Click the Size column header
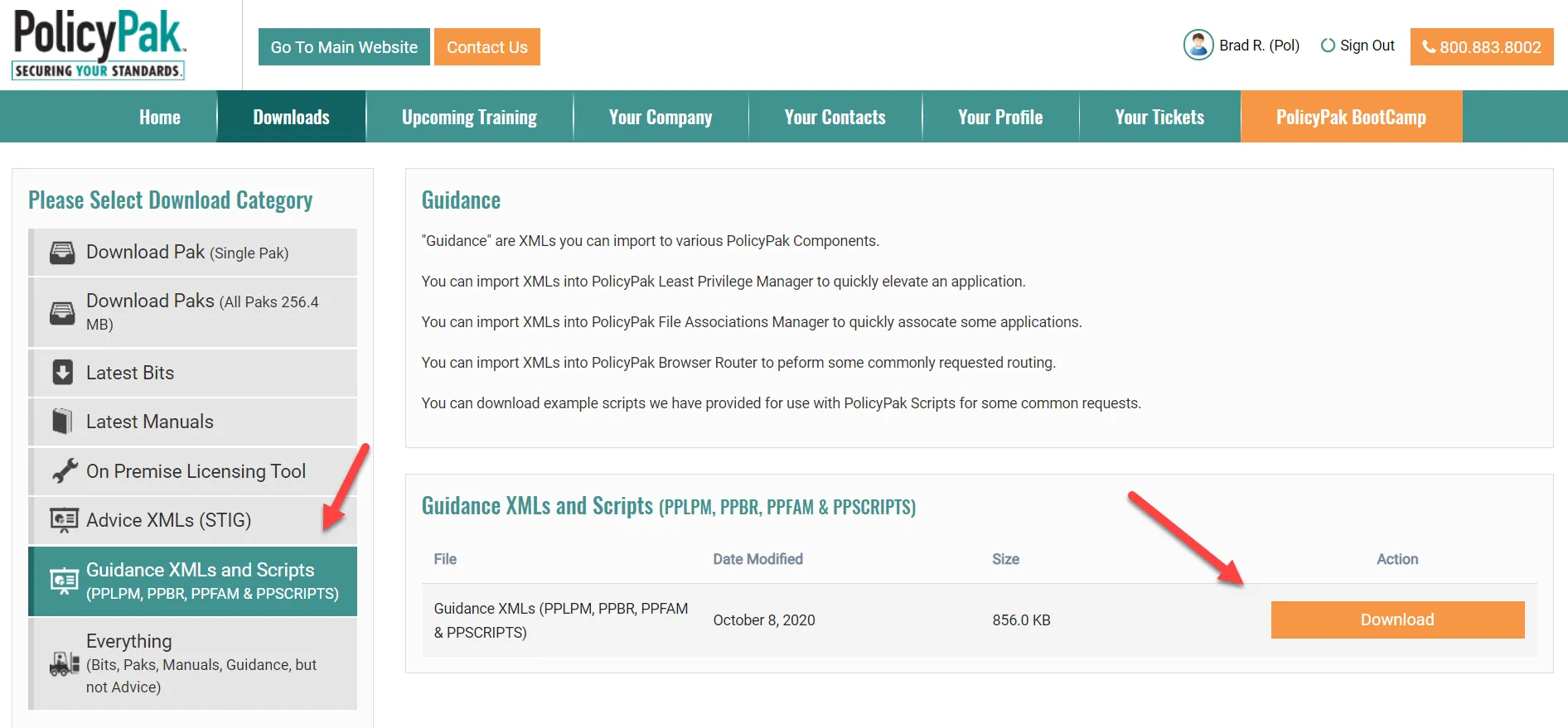Viewport: 1568px width, 728px height. 1005,559
